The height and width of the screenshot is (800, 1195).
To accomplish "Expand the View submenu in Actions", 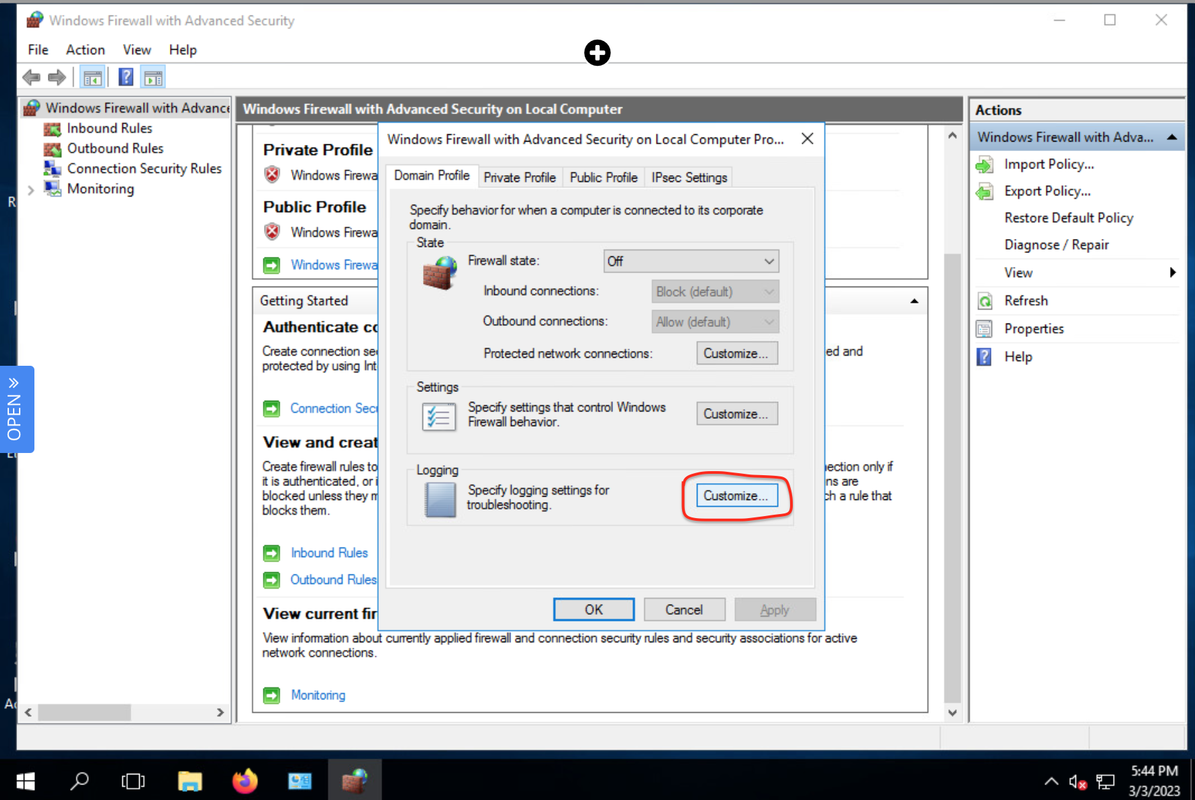I will point(1172,273).
